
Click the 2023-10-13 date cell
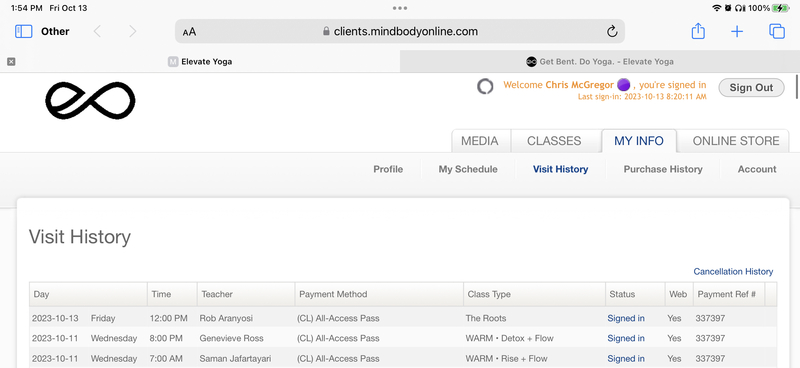click(55, 318)
